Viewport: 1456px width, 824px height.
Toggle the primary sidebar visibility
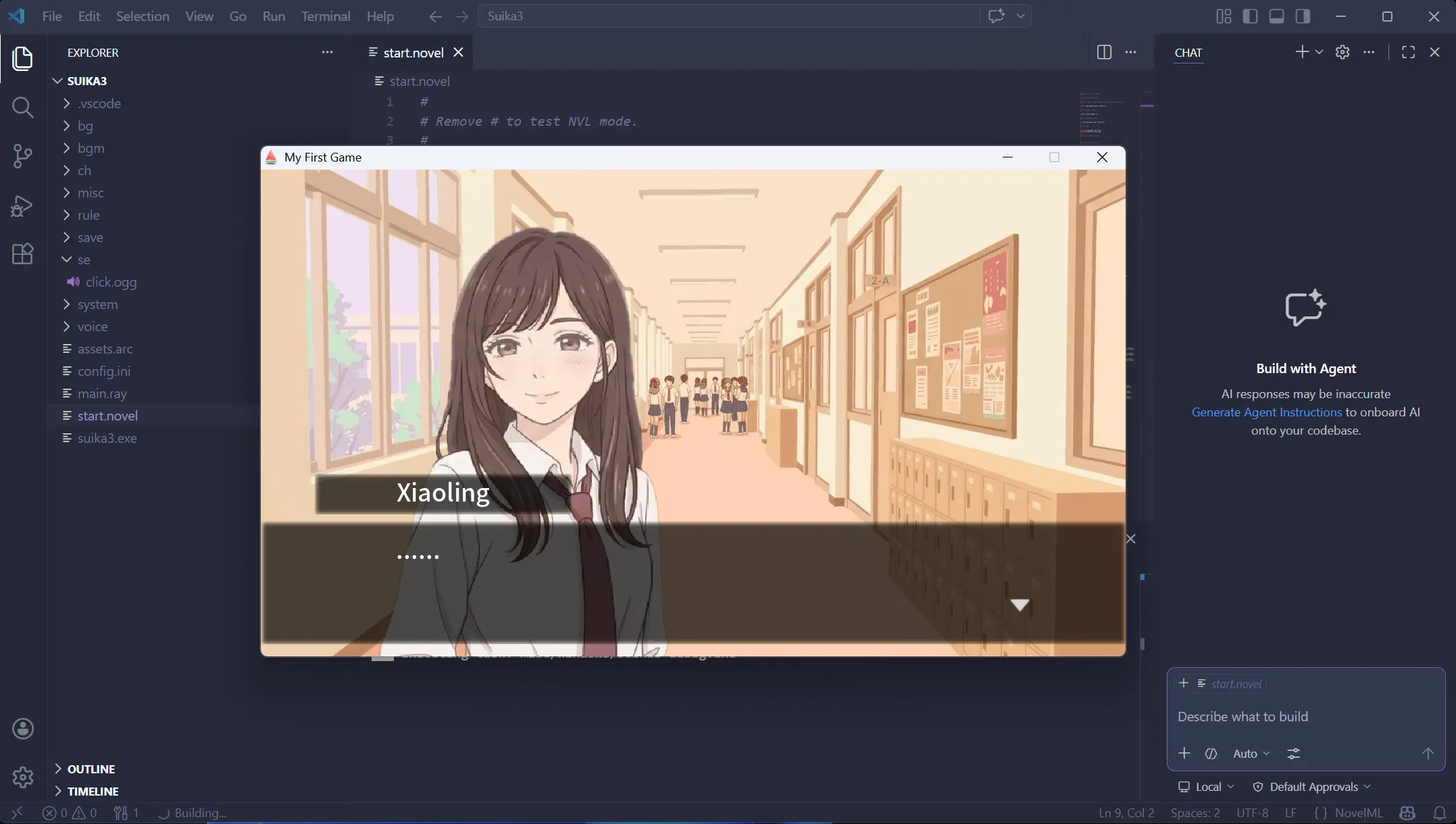point(1249,16)
